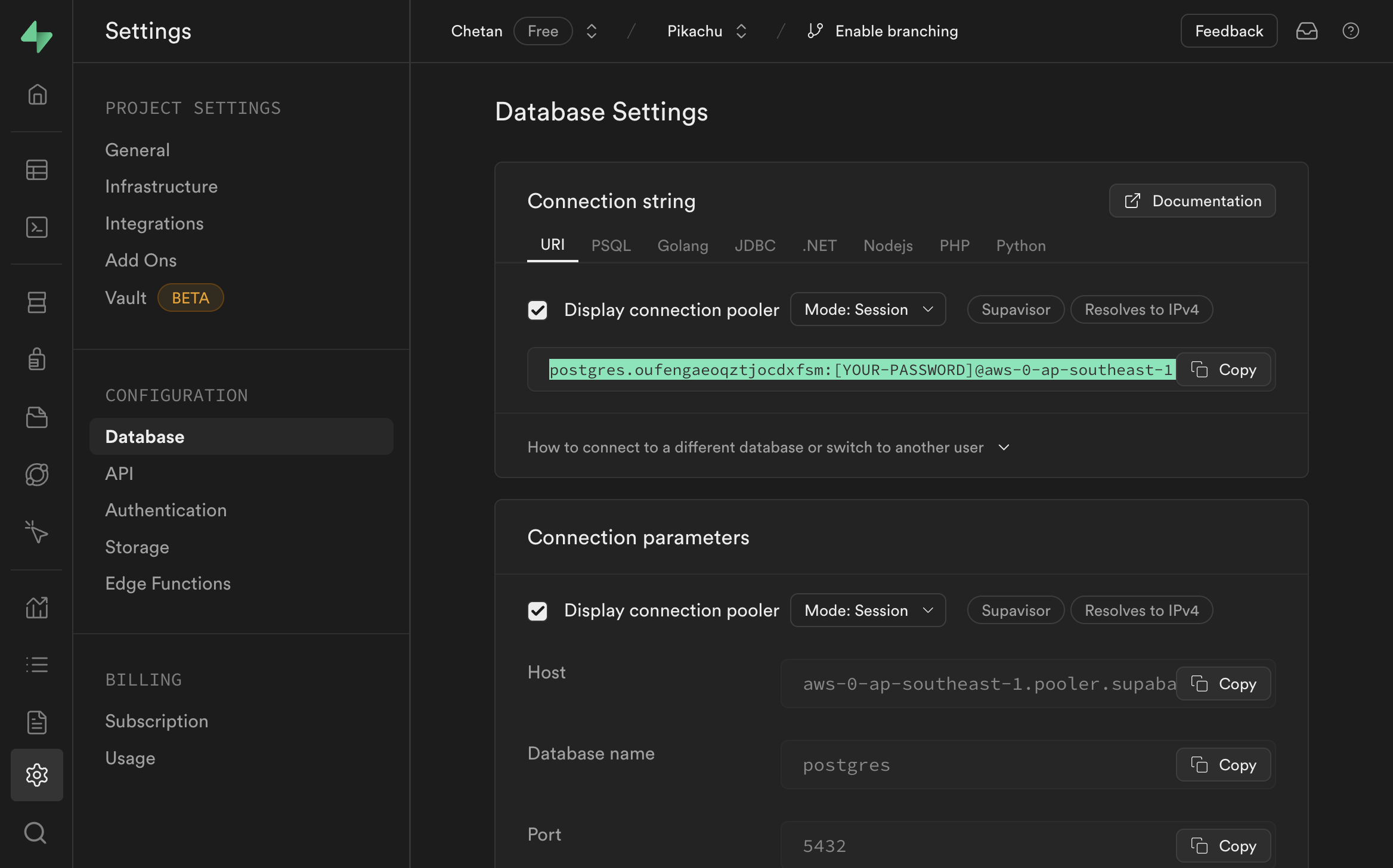Toggle Display connection pooler in Connection parameters
The width and height of the screenshot is (1393, 868).
pos(537,609)
